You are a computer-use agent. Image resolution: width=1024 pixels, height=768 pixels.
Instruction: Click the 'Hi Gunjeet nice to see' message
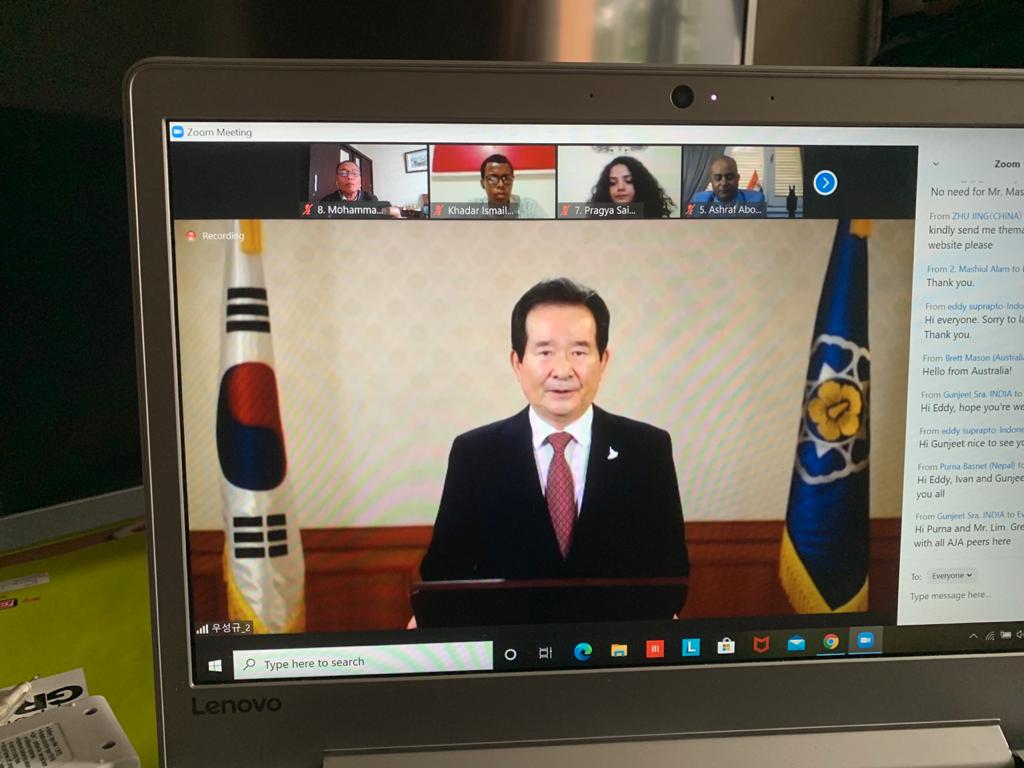click(971, 443)
